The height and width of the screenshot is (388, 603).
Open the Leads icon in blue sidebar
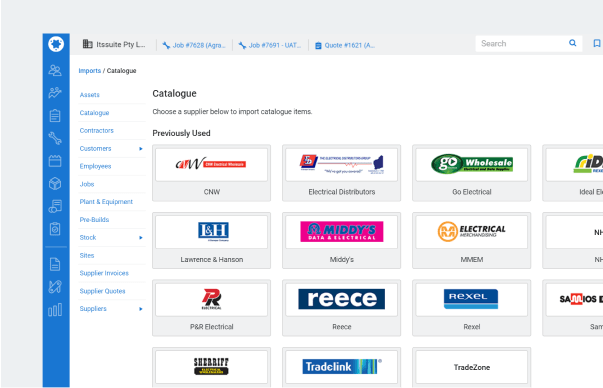click(x=55, y=93)
